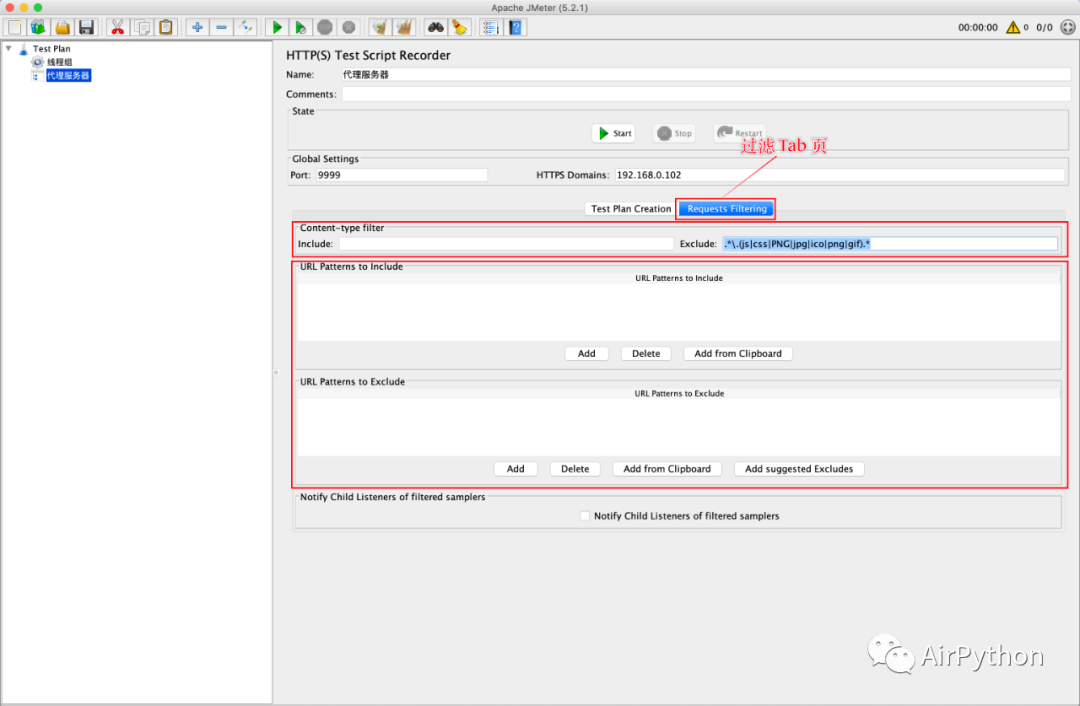1080x706 pixels.
Task: Select the 代理服务器 recorder node
Action: [68, 76]
